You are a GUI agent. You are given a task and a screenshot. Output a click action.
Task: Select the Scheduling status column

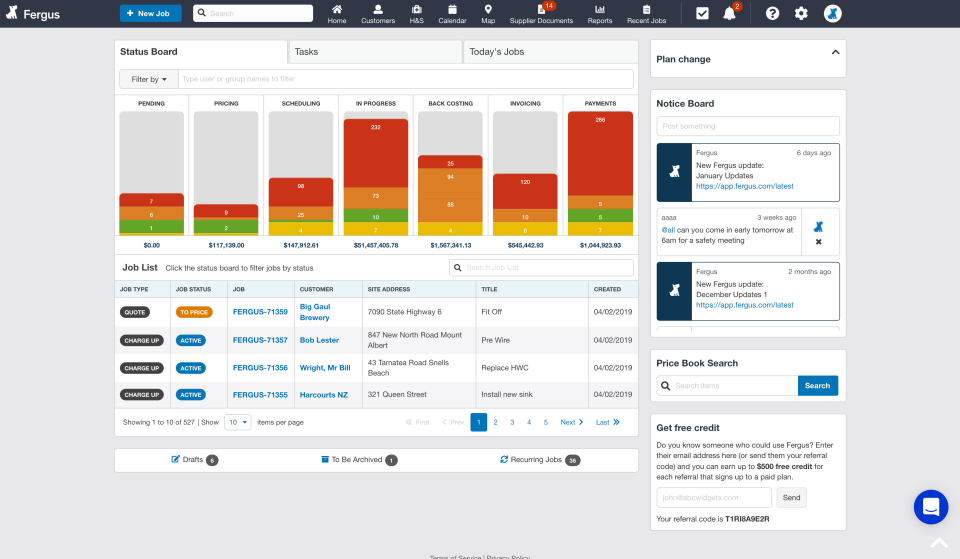tap(301, 173)
